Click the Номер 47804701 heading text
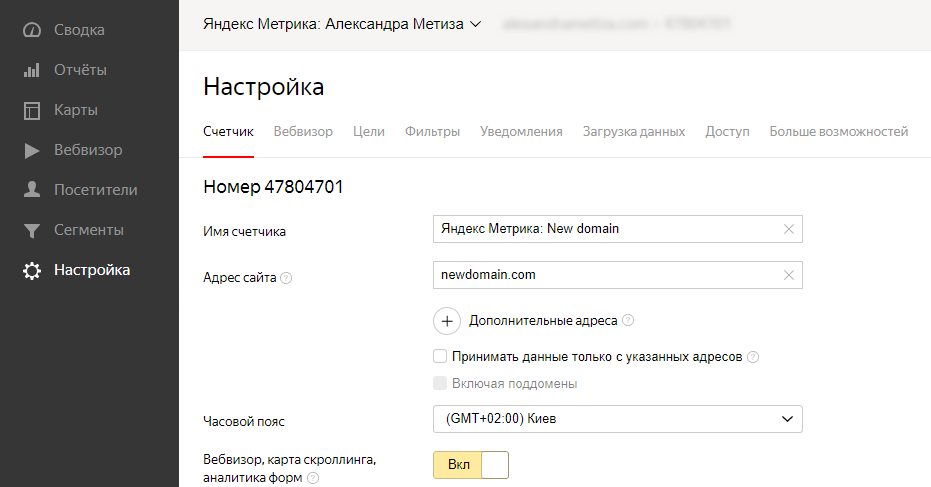Image resolution: width=931 pixels, height=487 pixels. [x=273, y=187]
